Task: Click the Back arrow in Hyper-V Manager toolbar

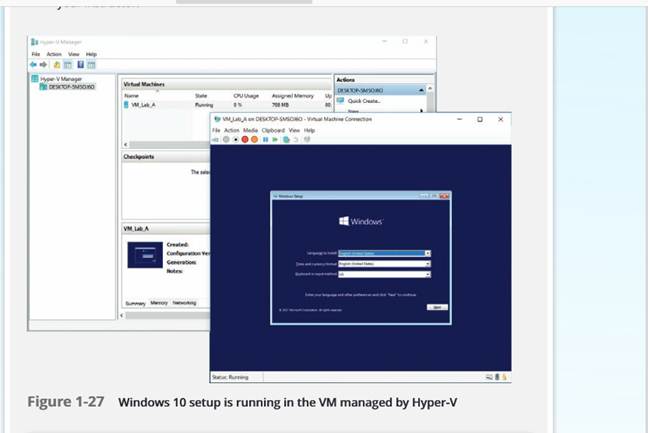Action: [35, 63]
